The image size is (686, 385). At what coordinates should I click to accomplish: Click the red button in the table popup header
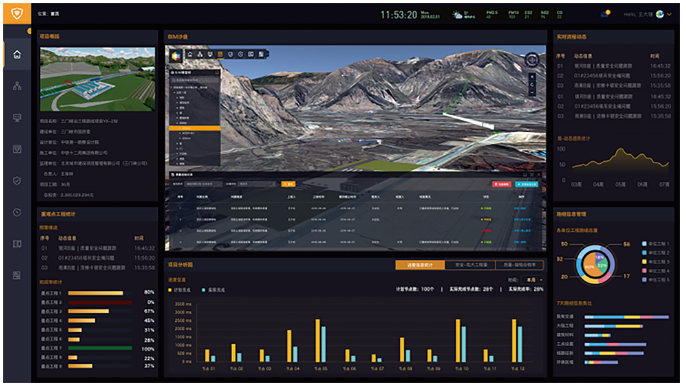tap(502, 184)
